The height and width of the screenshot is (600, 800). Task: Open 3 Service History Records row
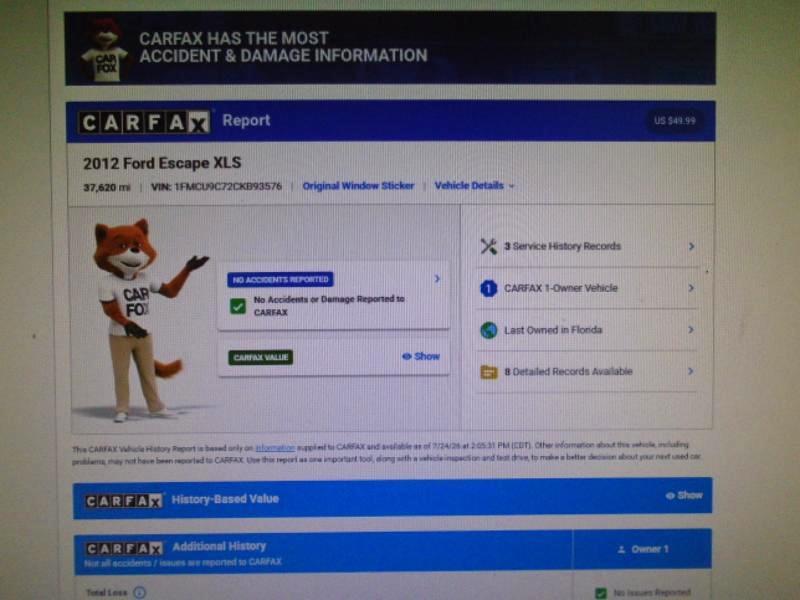point(587,246)
